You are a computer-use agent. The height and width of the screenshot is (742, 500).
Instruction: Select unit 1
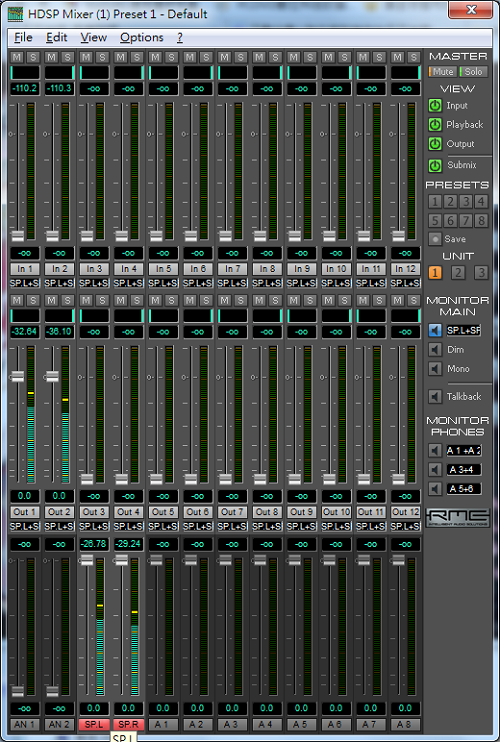pos(435,273)
